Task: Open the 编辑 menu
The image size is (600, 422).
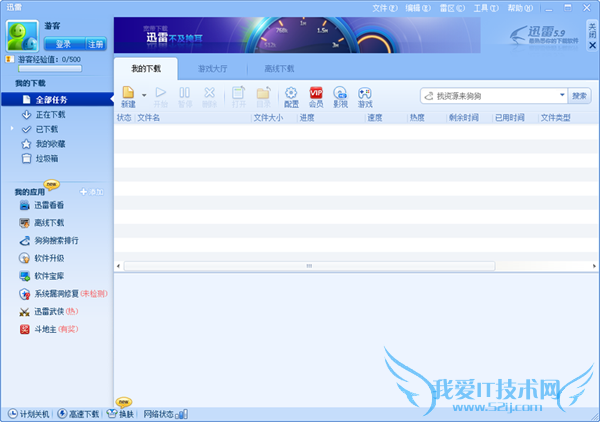Action: coord(418,8)
